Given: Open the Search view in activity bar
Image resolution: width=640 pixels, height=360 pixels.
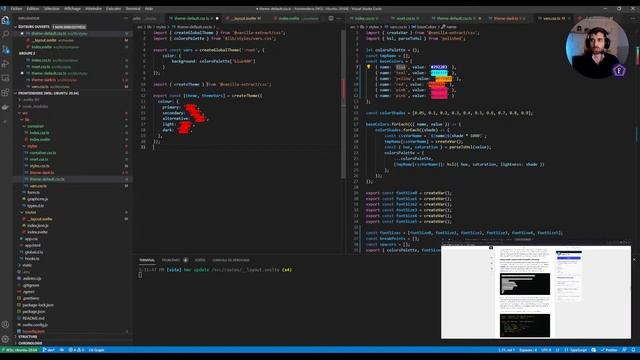Looking at the screenshot, I should 6,34.
